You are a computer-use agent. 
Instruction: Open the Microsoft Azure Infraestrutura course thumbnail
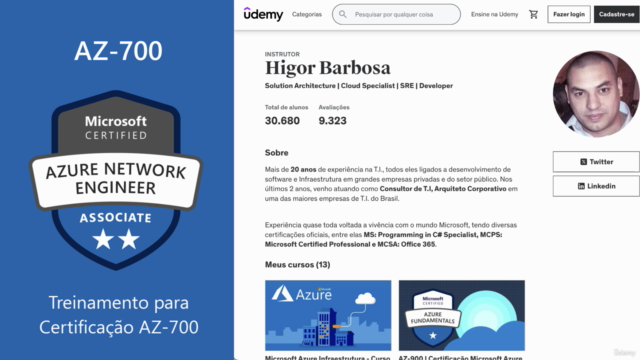point(328,315)
